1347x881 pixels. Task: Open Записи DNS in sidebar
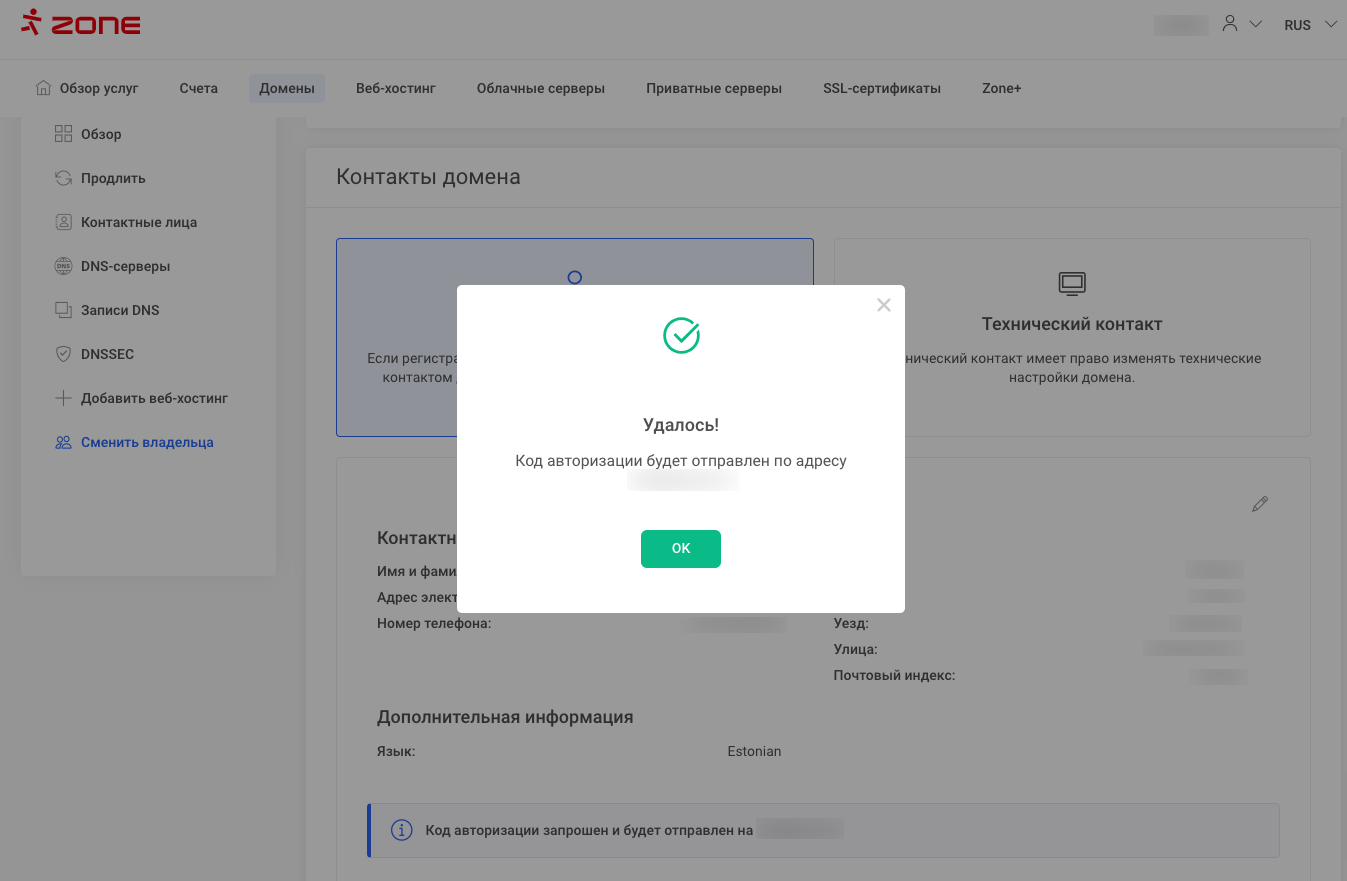119,310
